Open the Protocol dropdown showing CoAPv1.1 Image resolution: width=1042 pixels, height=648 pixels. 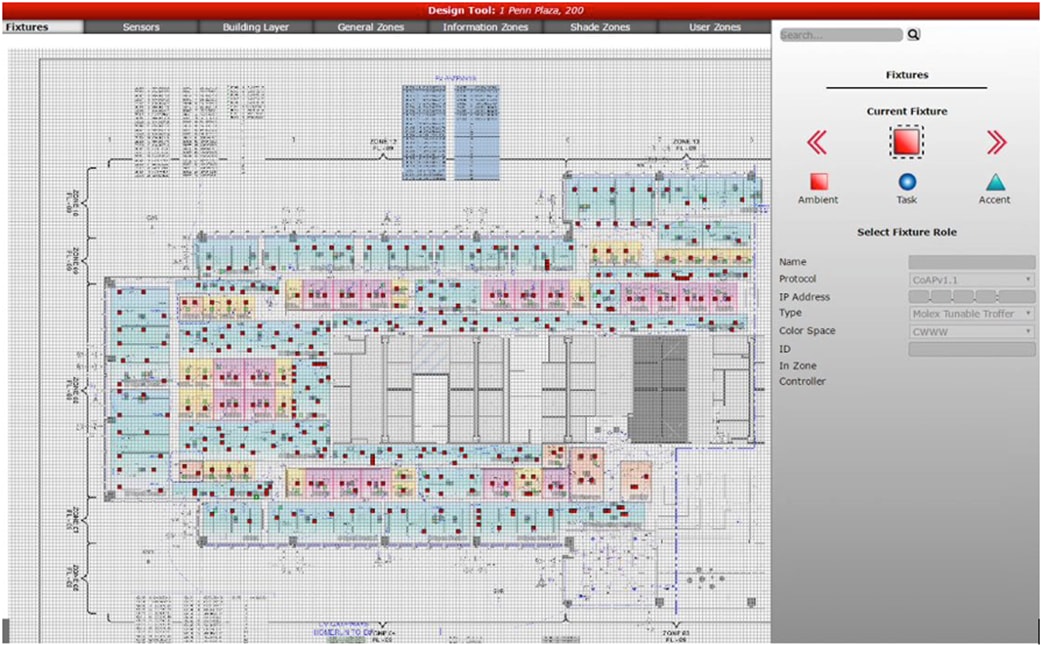(x=972, y=280)
